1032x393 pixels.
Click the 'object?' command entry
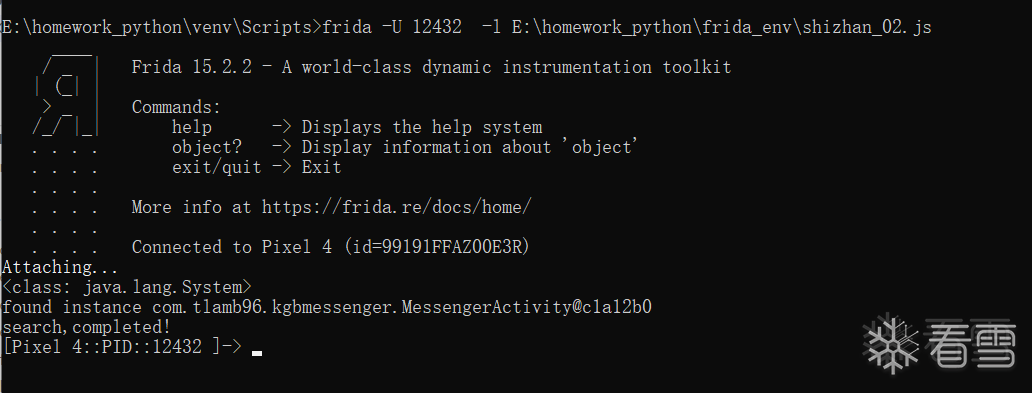(x=207, y=147)
